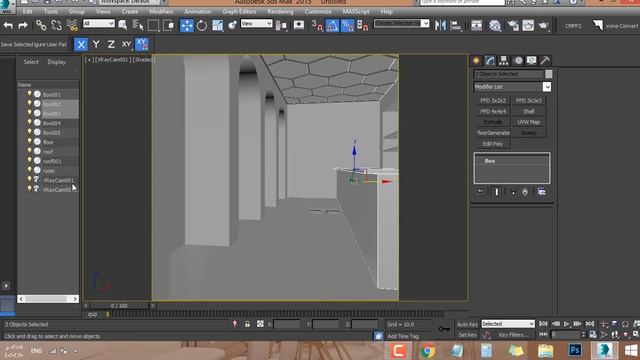Click the Redo arrow in main toolbar
The width and height of the screenshot is (640, 360).
coord(23,25)
